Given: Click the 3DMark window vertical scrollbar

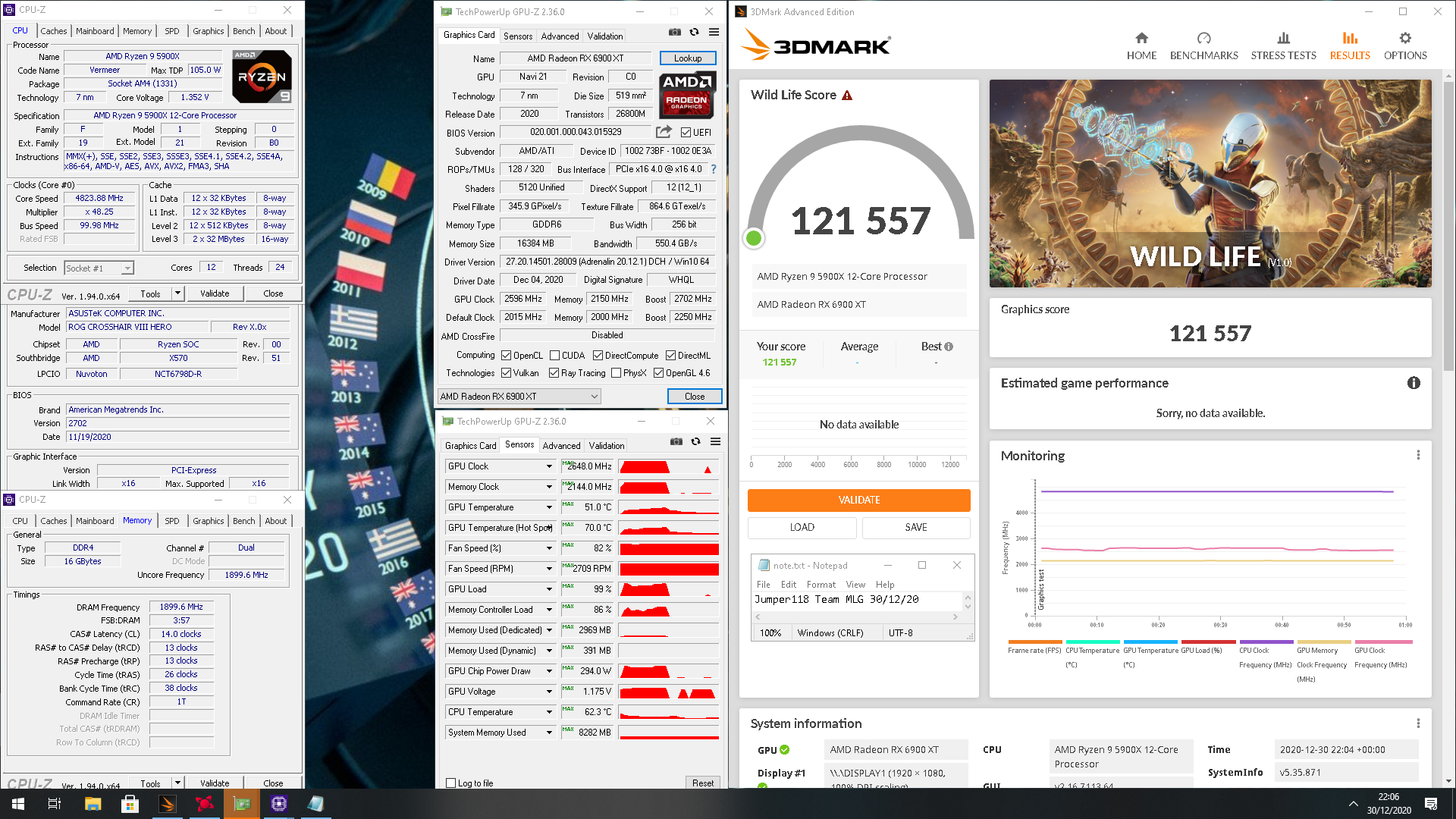Looking at the screenshot, I should point(1449,227).
